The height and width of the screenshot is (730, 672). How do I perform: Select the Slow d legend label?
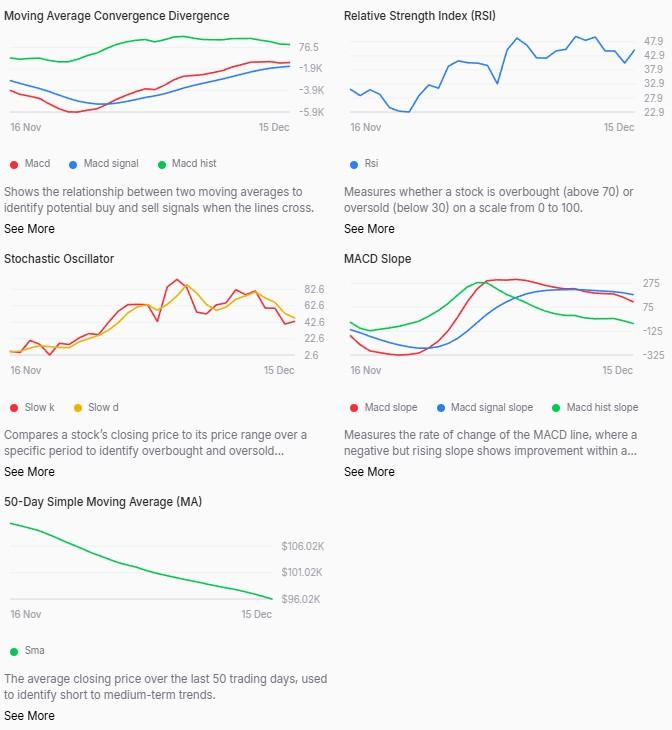point(103,408)
